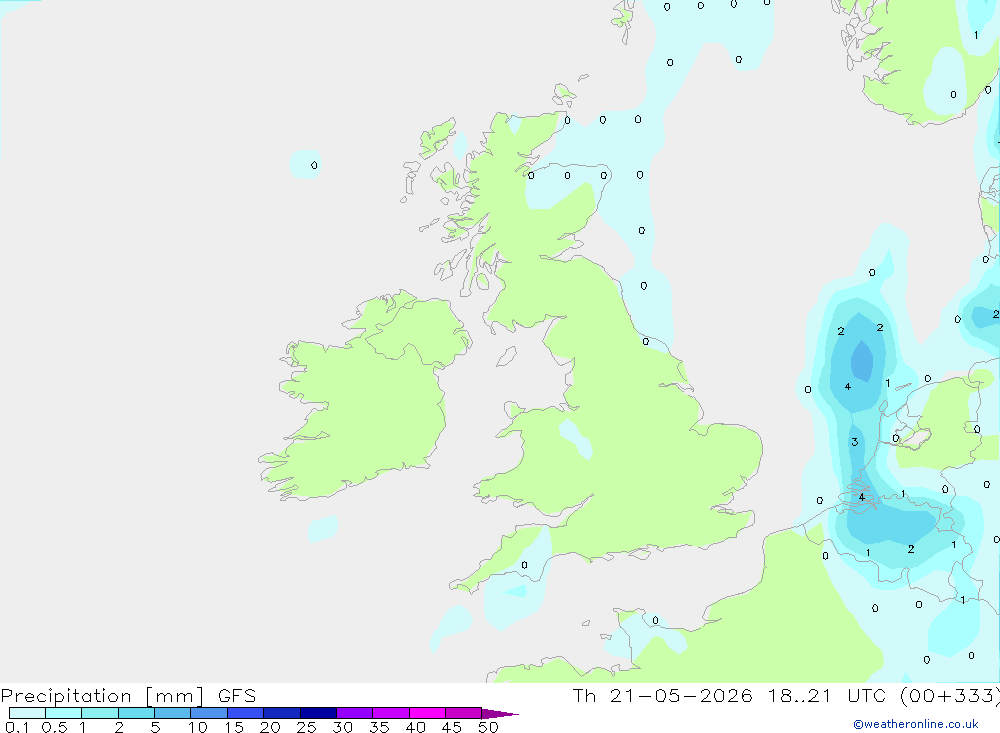The width and height of the screenshot is (1000, 733).
Task: Click the darkest blue precipitation core in North Sea
Action: tap(862, 360)
